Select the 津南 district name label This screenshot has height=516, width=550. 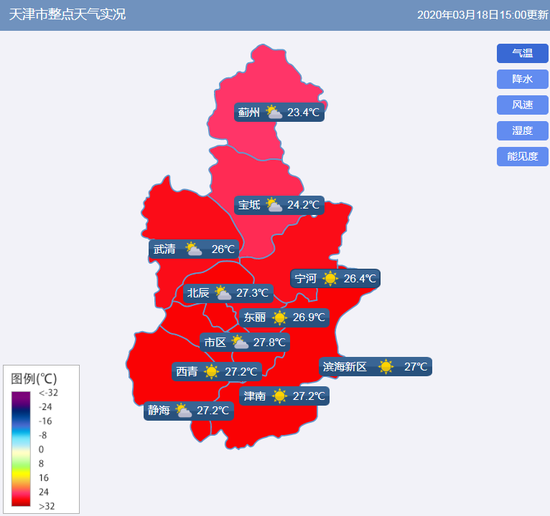[255, 396]
